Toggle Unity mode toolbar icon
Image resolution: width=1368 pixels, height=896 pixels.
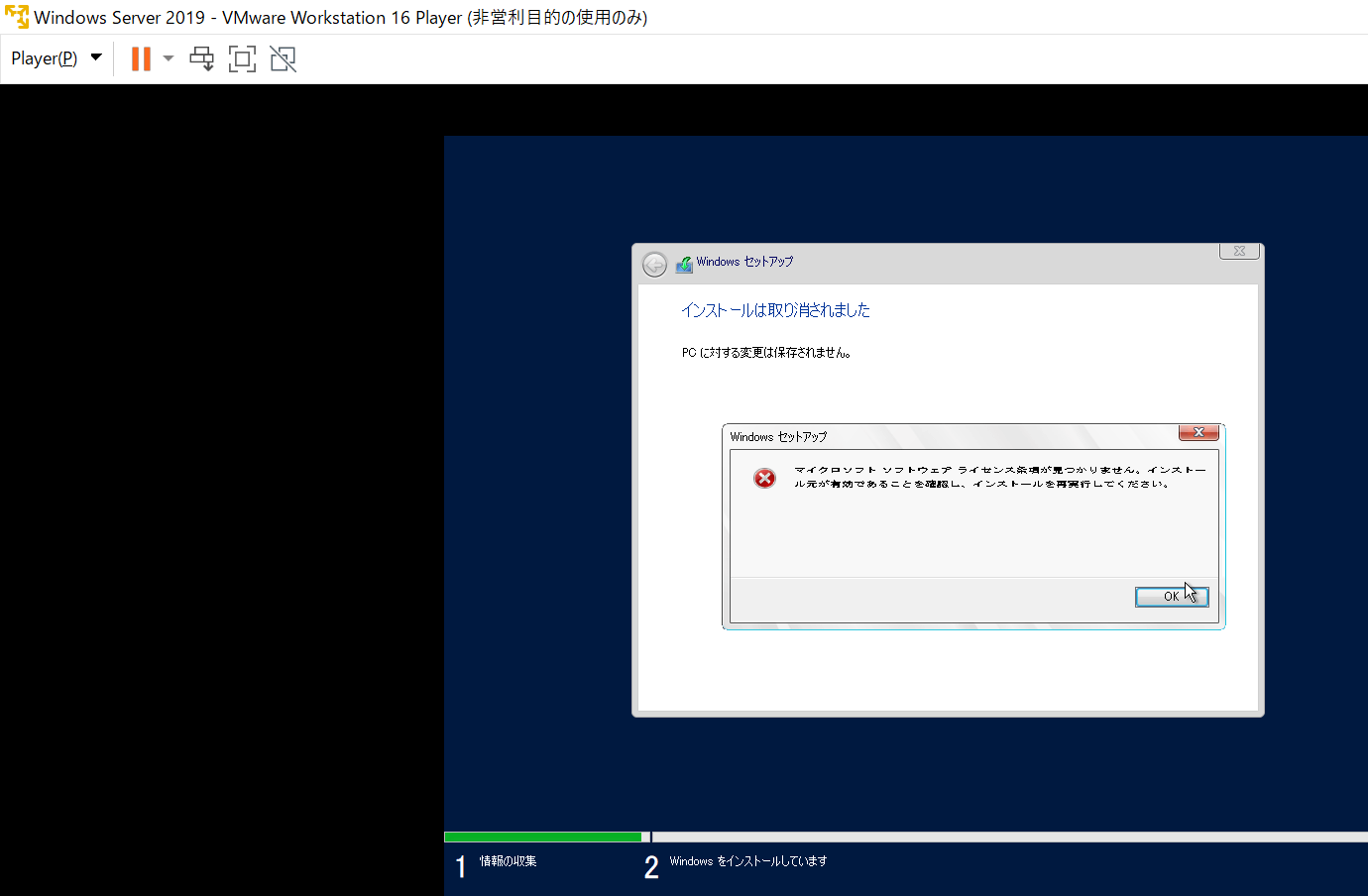[x=283, y=58]
